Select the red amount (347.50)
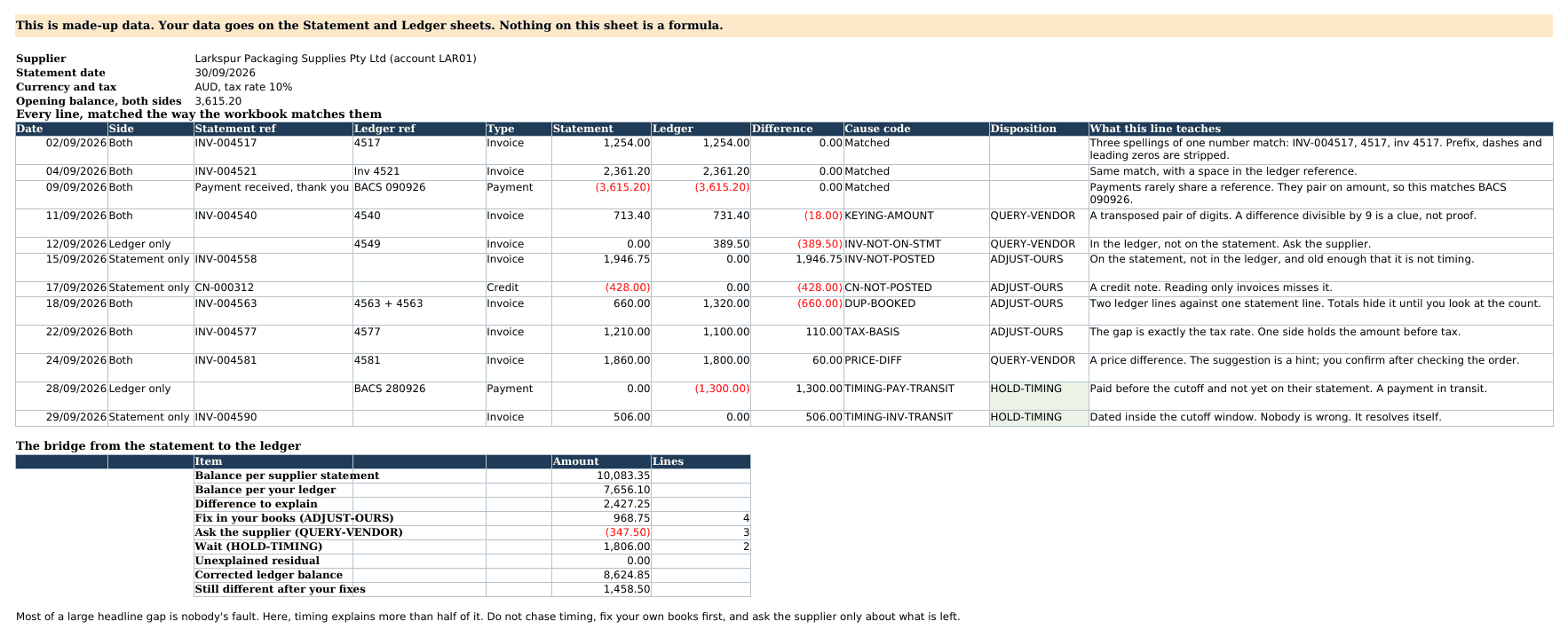This screenshot has width=1568, height=637. (601, 532)
